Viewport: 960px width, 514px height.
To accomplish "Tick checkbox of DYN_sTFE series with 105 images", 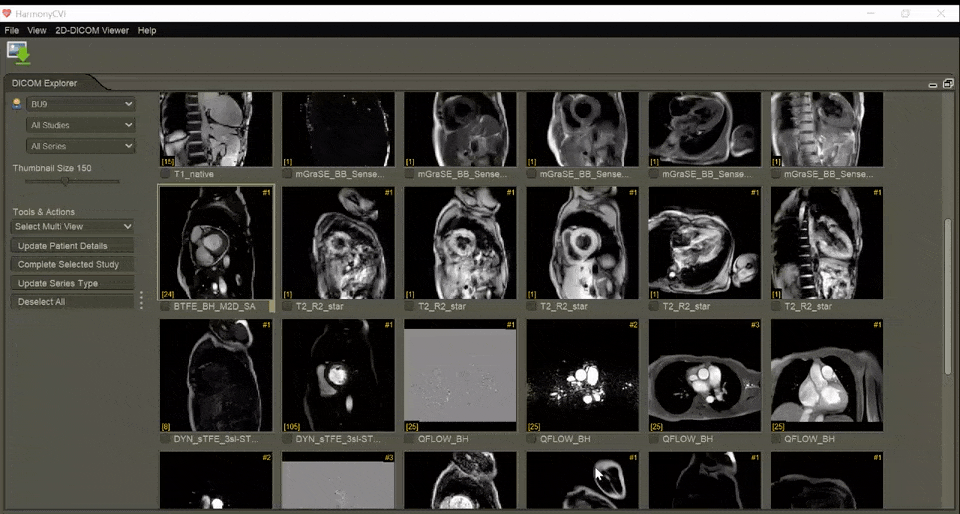I will pyautogui.click(x=287, y=439).
